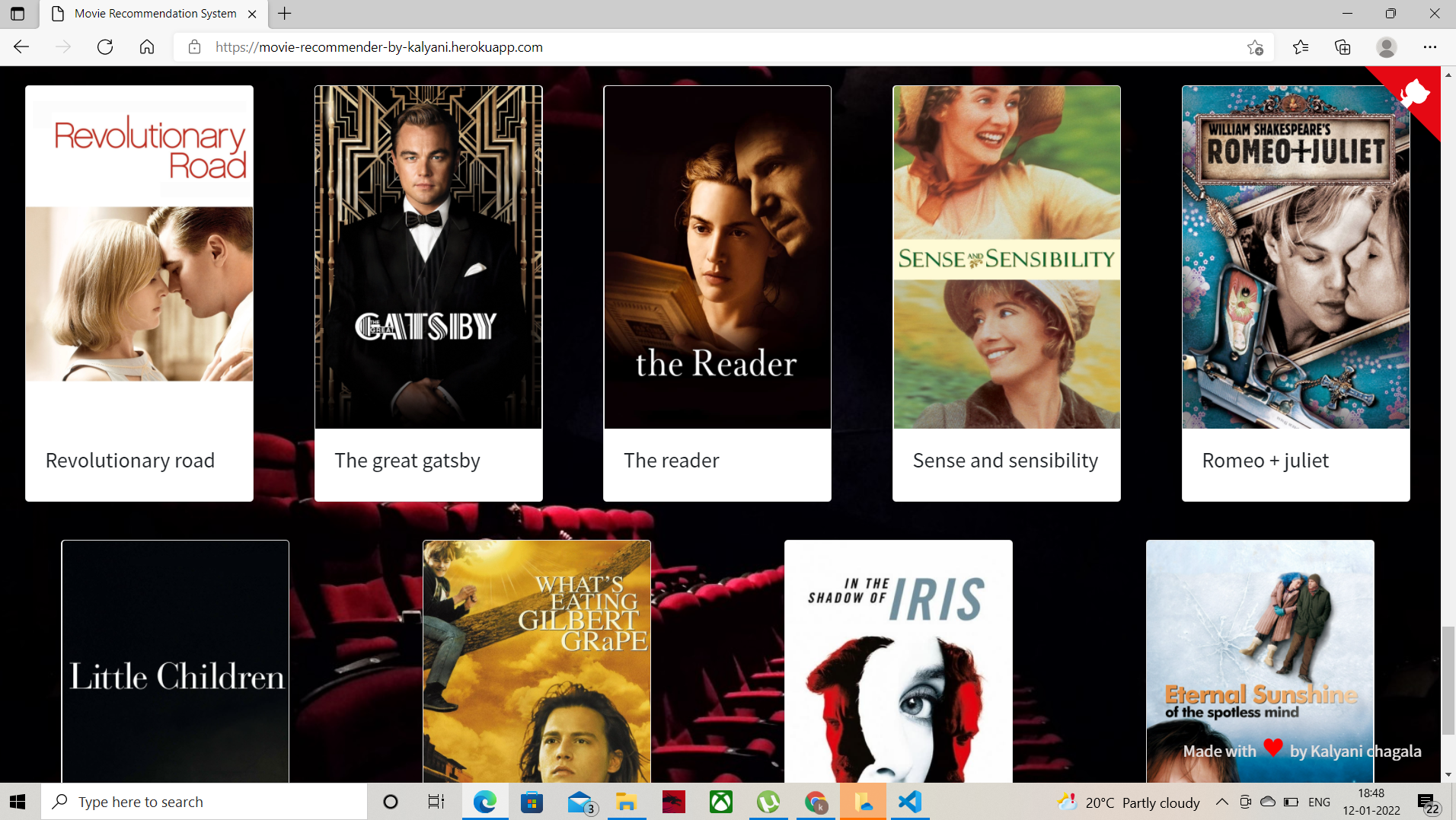Navigate back to the previous page
Screen dimensions: 1456x820
tap(21, 46)
